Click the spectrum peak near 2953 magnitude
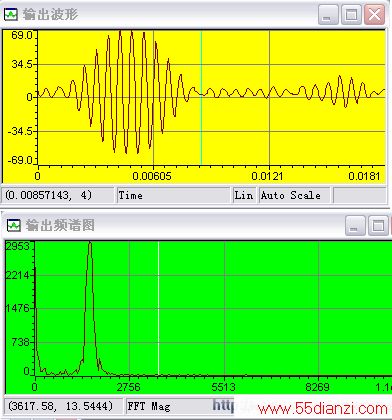The image size is (392, 420). 90,244
